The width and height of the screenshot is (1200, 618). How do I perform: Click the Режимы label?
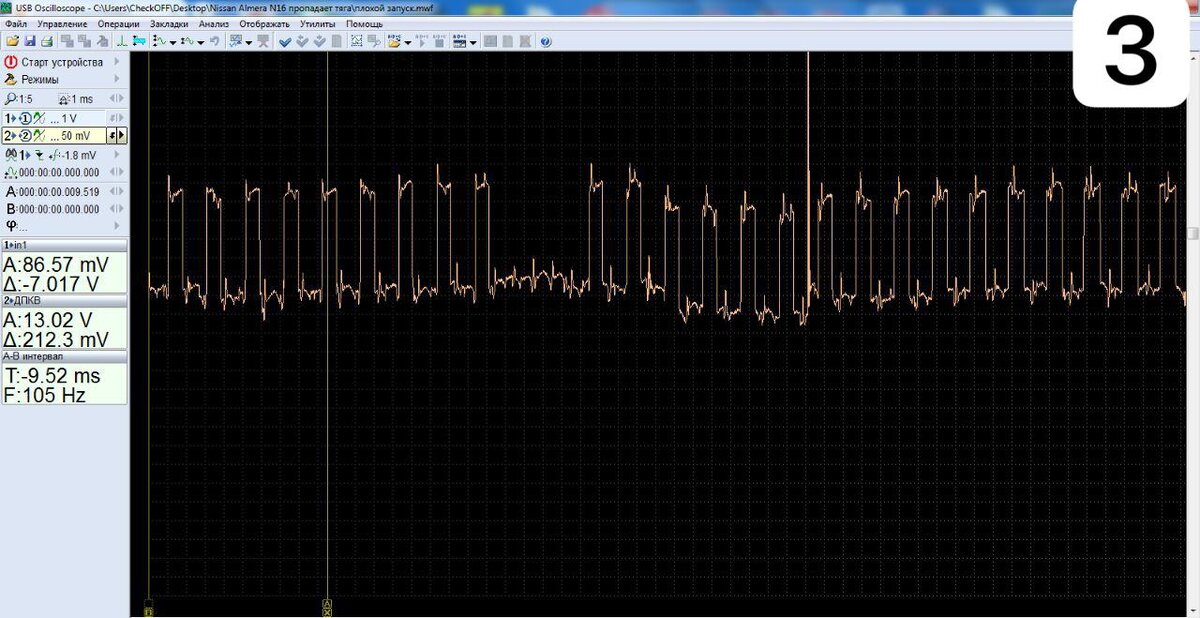[x=40, y=80]
